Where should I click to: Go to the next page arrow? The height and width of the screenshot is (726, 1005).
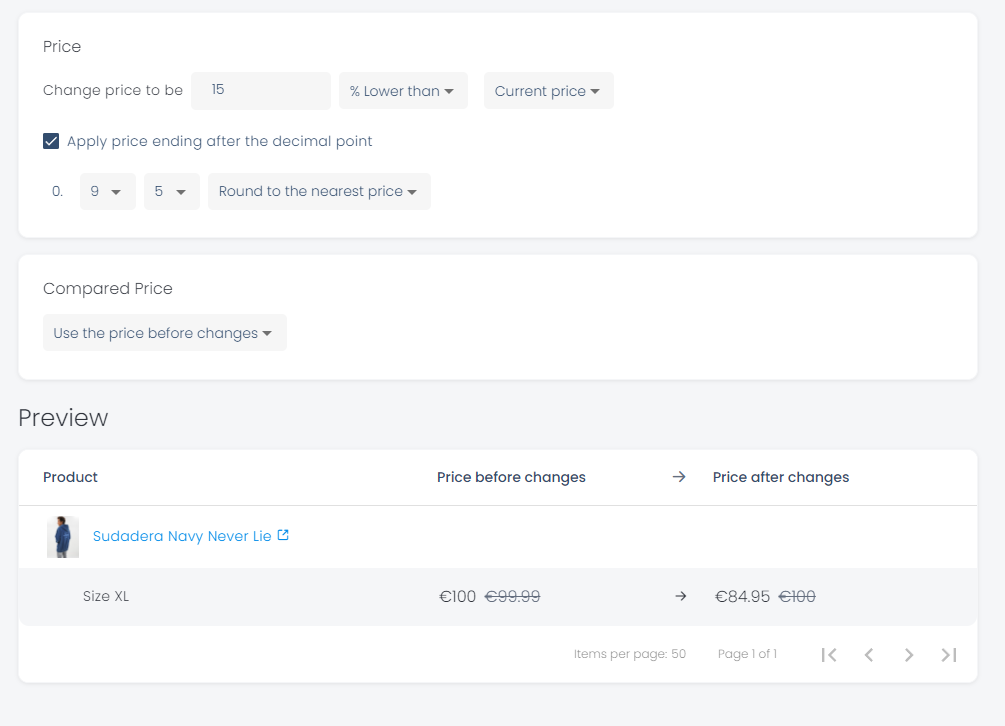909,655
